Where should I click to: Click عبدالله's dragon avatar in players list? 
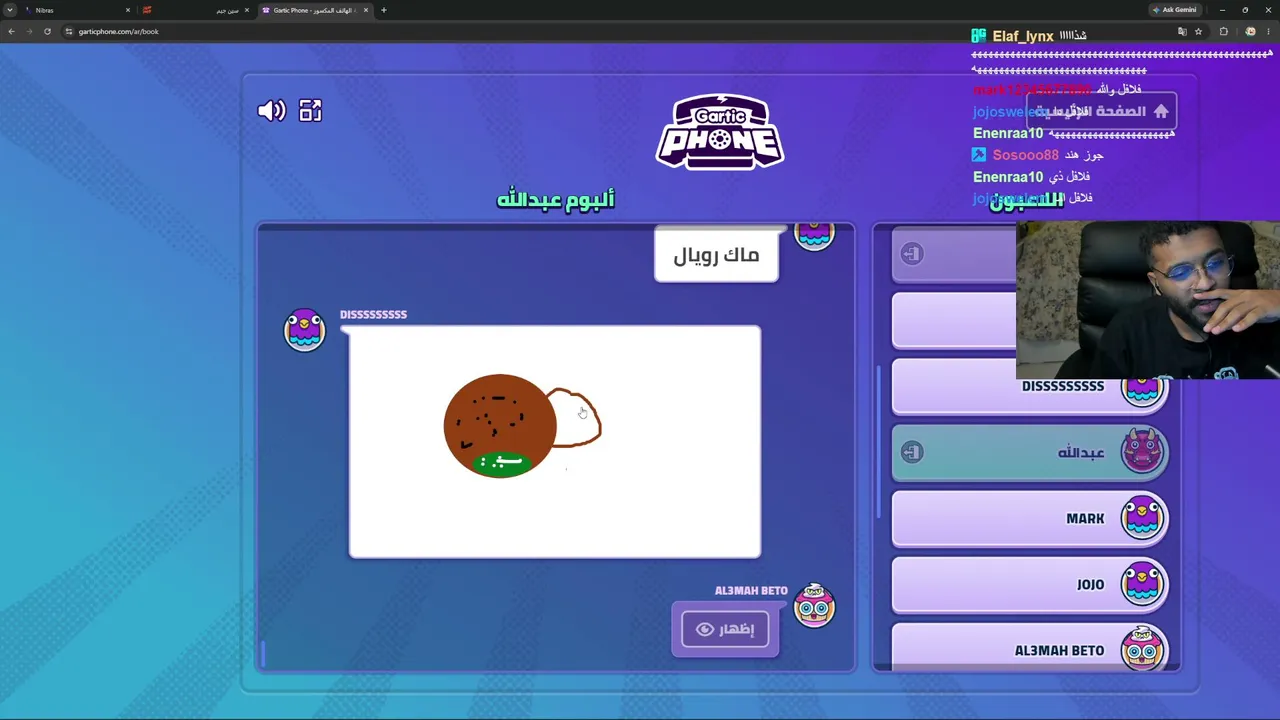point(1142,451)
